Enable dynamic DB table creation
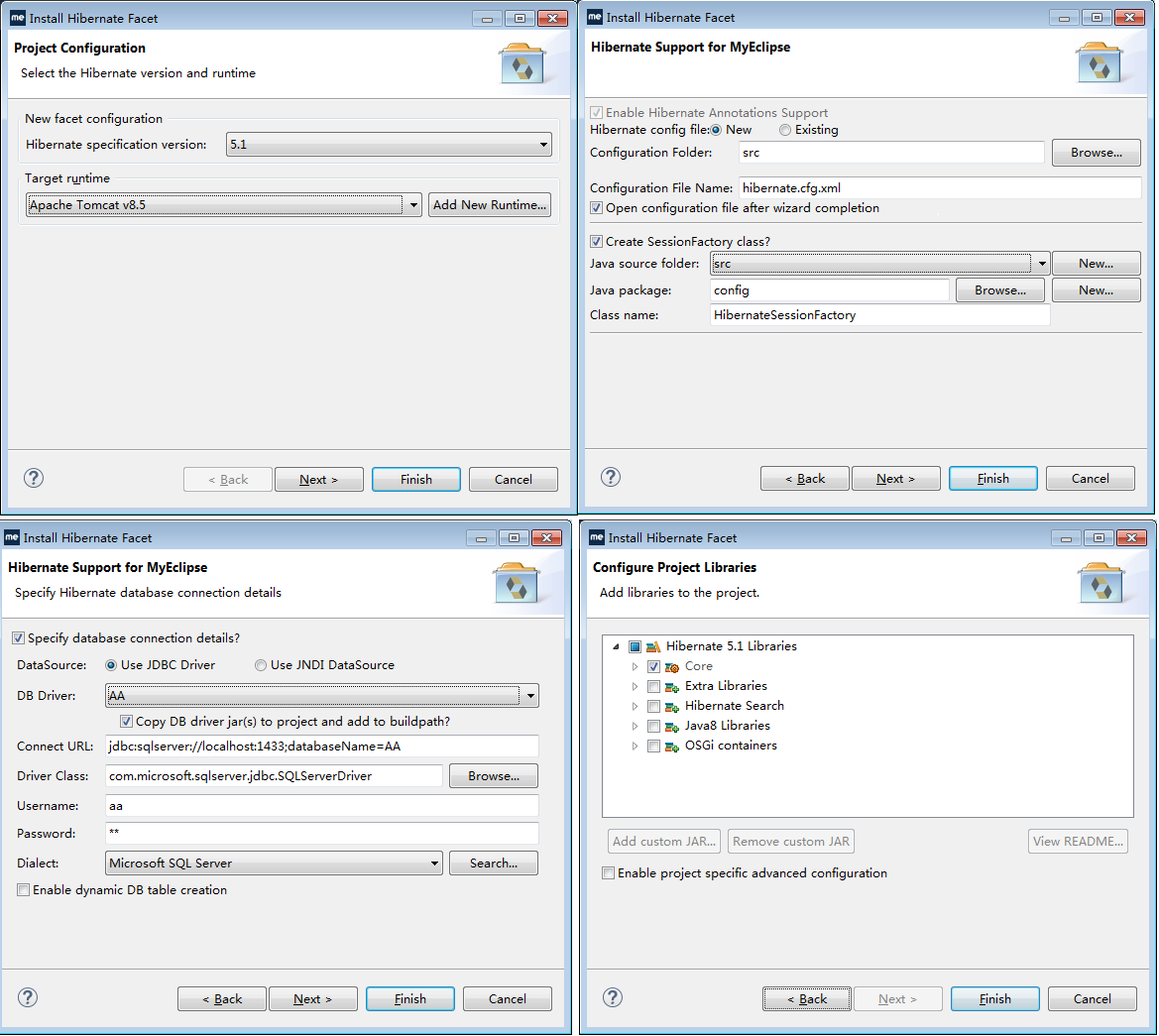 (x=24, y=889)
